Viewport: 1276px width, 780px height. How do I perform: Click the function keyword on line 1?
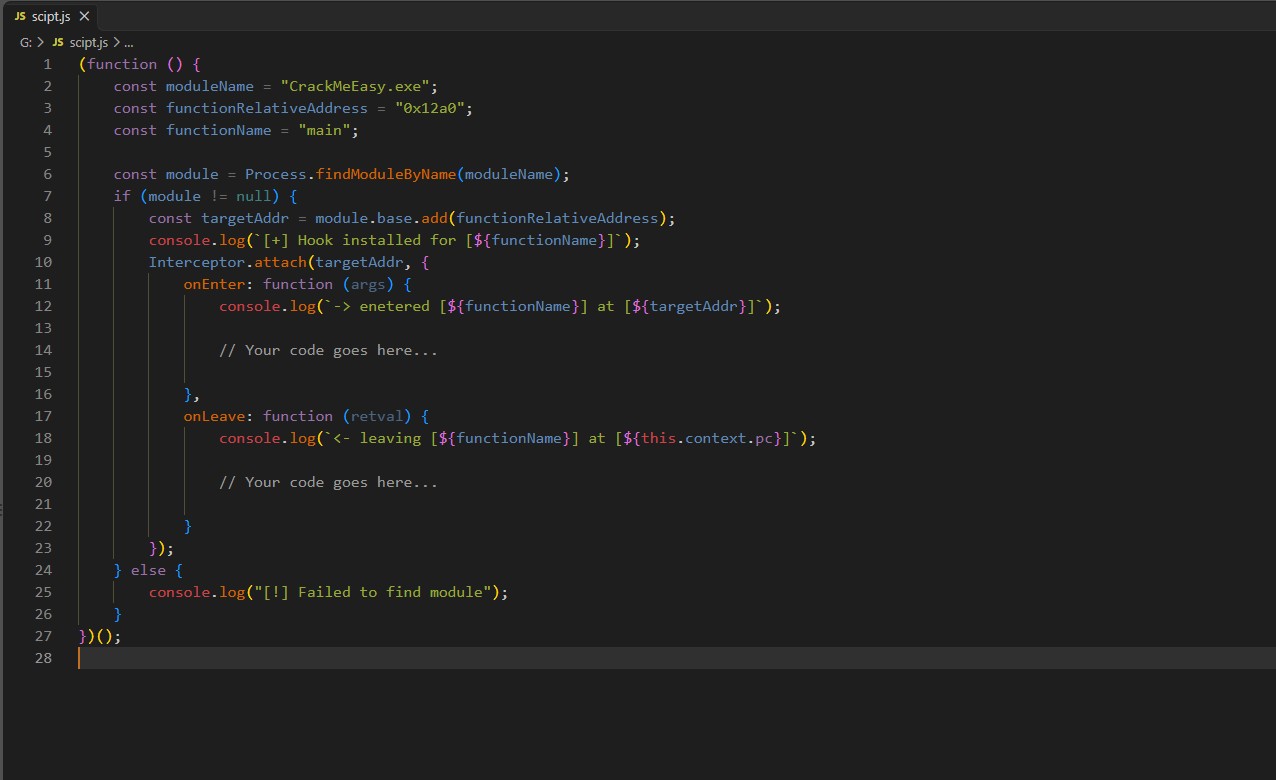122,64
